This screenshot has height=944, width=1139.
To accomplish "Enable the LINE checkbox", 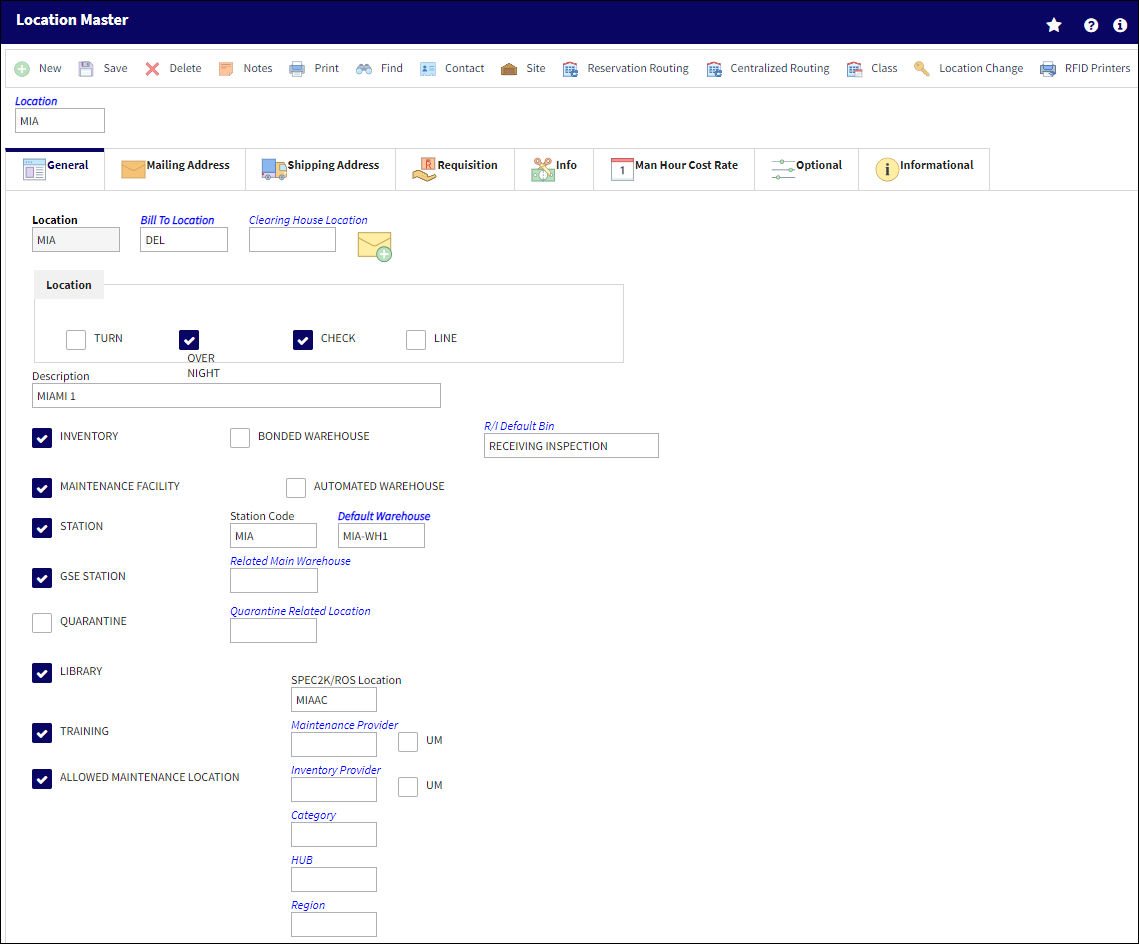I will click(x=416, y=340).
